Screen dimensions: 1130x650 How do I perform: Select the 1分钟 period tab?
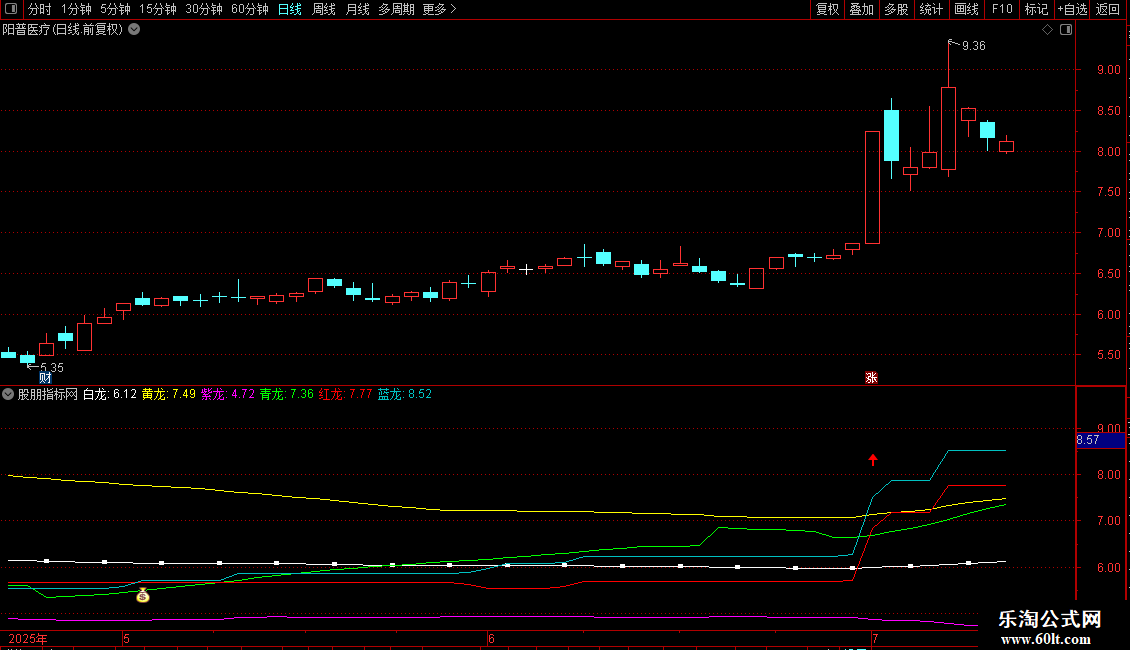[76, 9]
